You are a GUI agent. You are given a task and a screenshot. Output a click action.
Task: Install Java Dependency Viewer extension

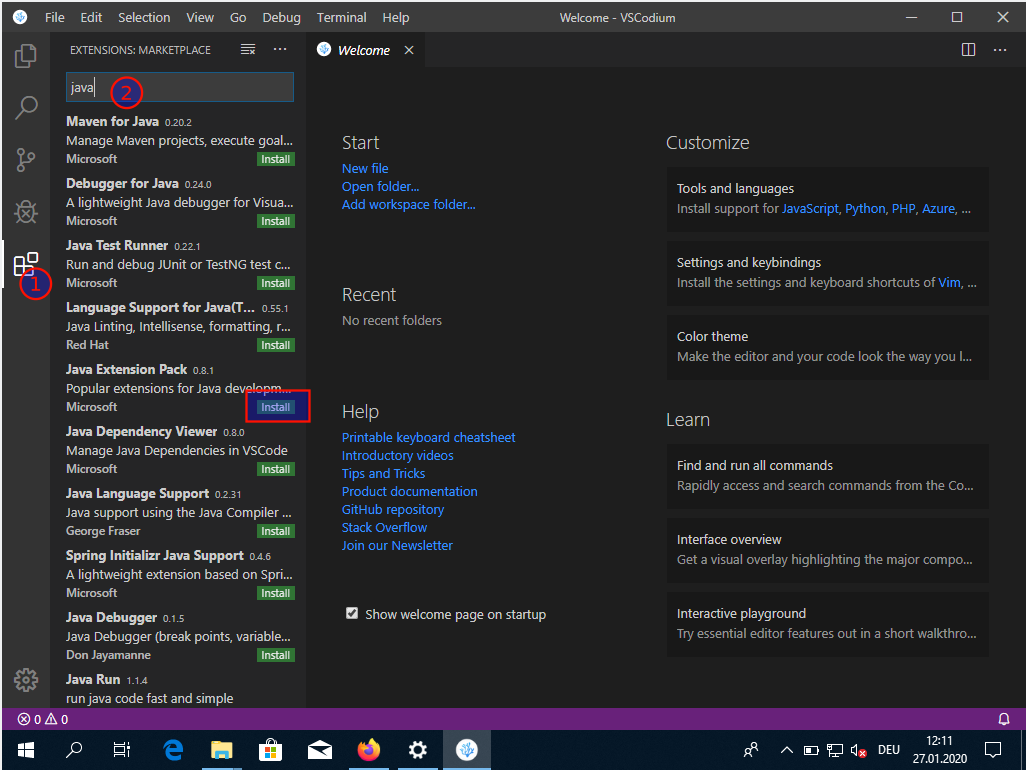pyautogui.click(x=275, y=470)
